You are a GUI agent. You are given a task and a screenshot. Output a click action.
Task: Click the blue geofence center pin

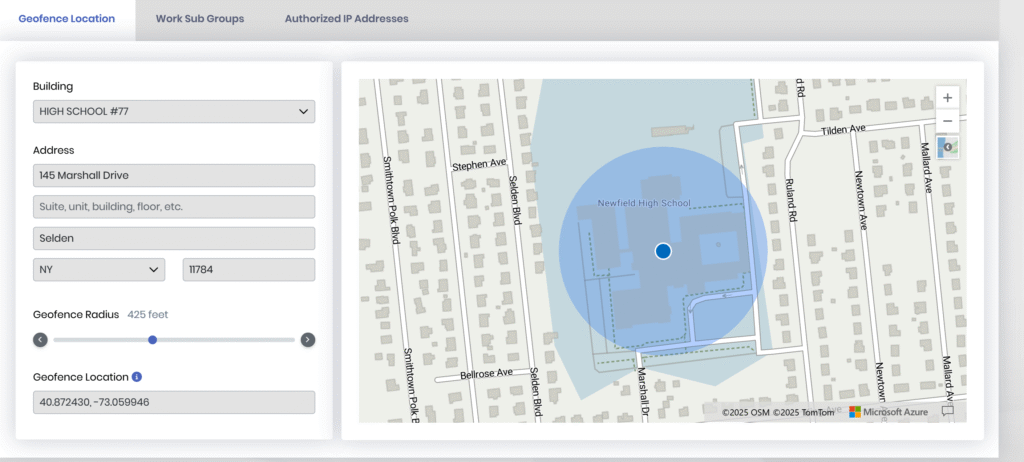[x=662, y=251]
